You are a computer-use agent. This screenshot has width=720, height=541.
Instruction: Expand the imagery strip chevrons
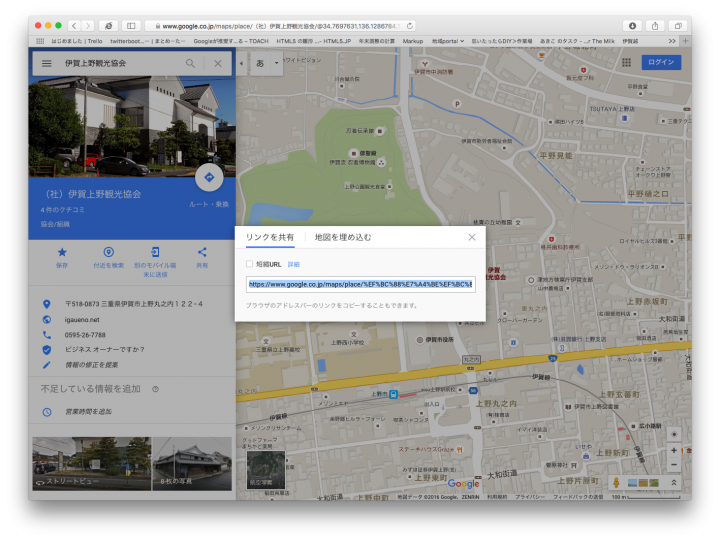674,482
